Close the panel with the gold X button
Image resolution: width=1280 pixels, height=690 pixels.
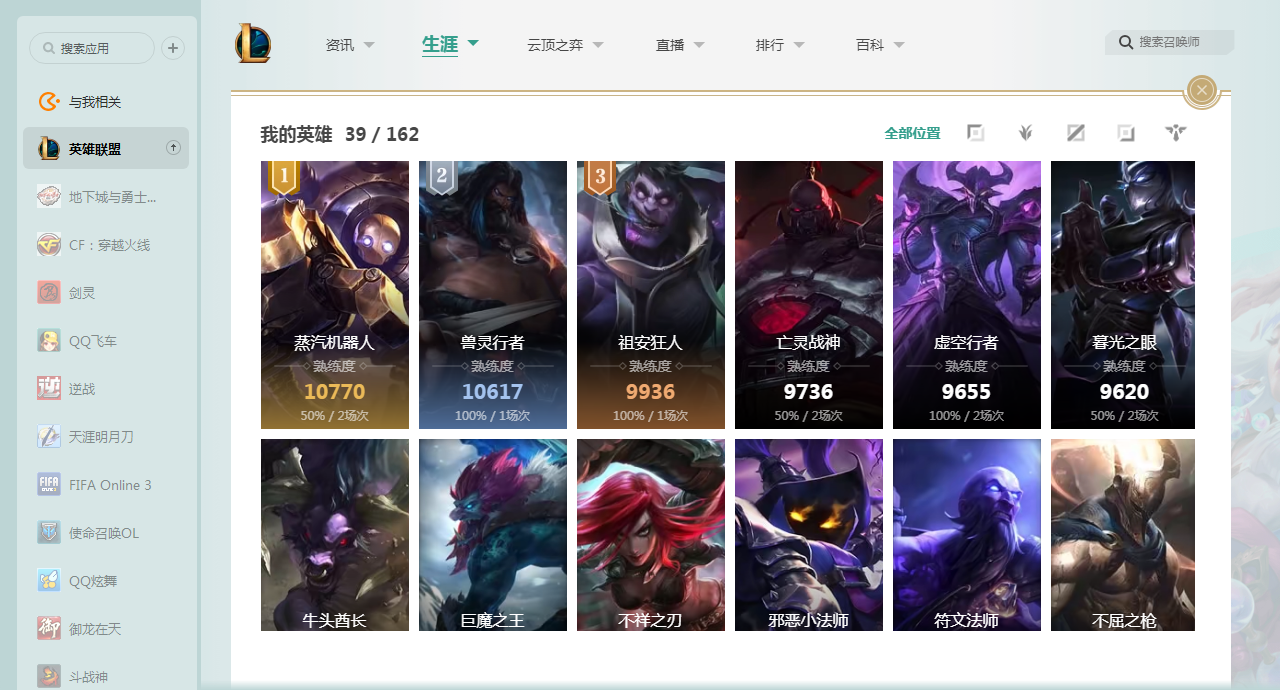(x=1202, y=91)
